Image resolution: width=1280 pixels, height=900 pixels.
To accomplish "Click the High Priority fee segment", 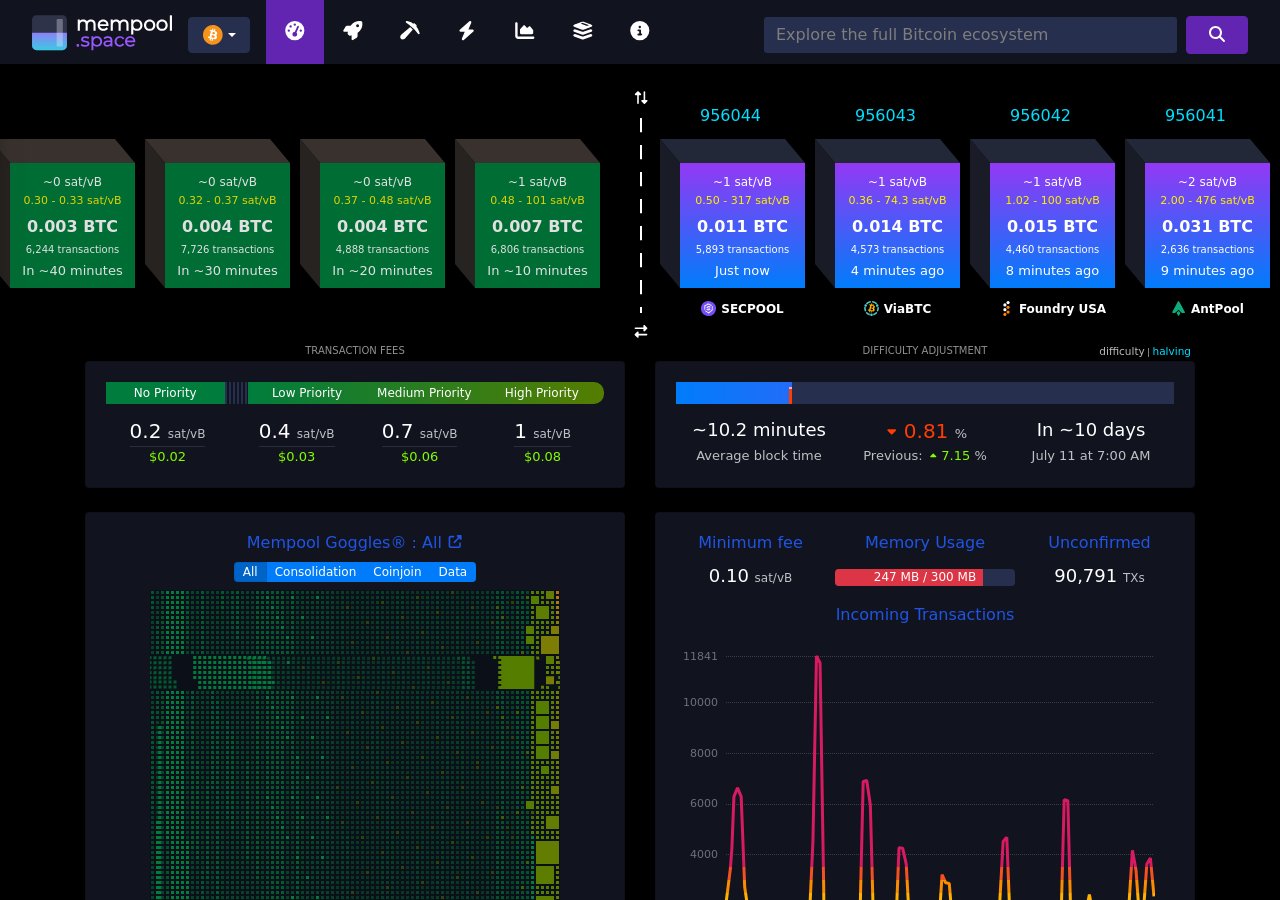I will pos(542,393).
